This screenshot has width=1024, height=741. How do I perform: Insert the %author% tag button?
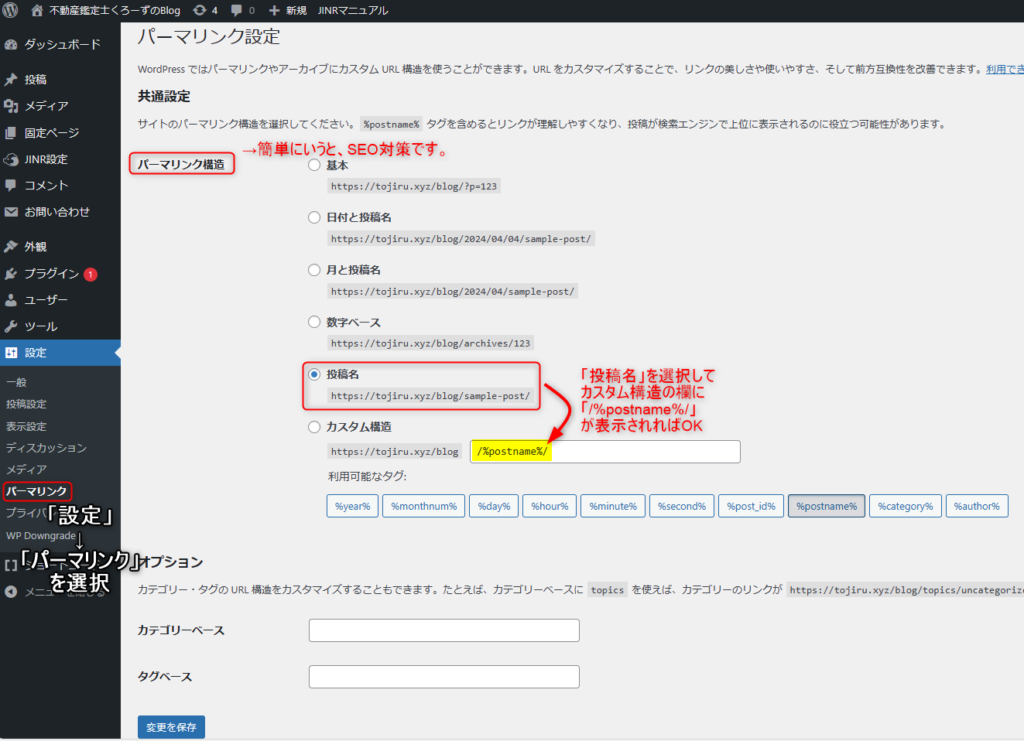pyautogui.click(x=977, y=506)
